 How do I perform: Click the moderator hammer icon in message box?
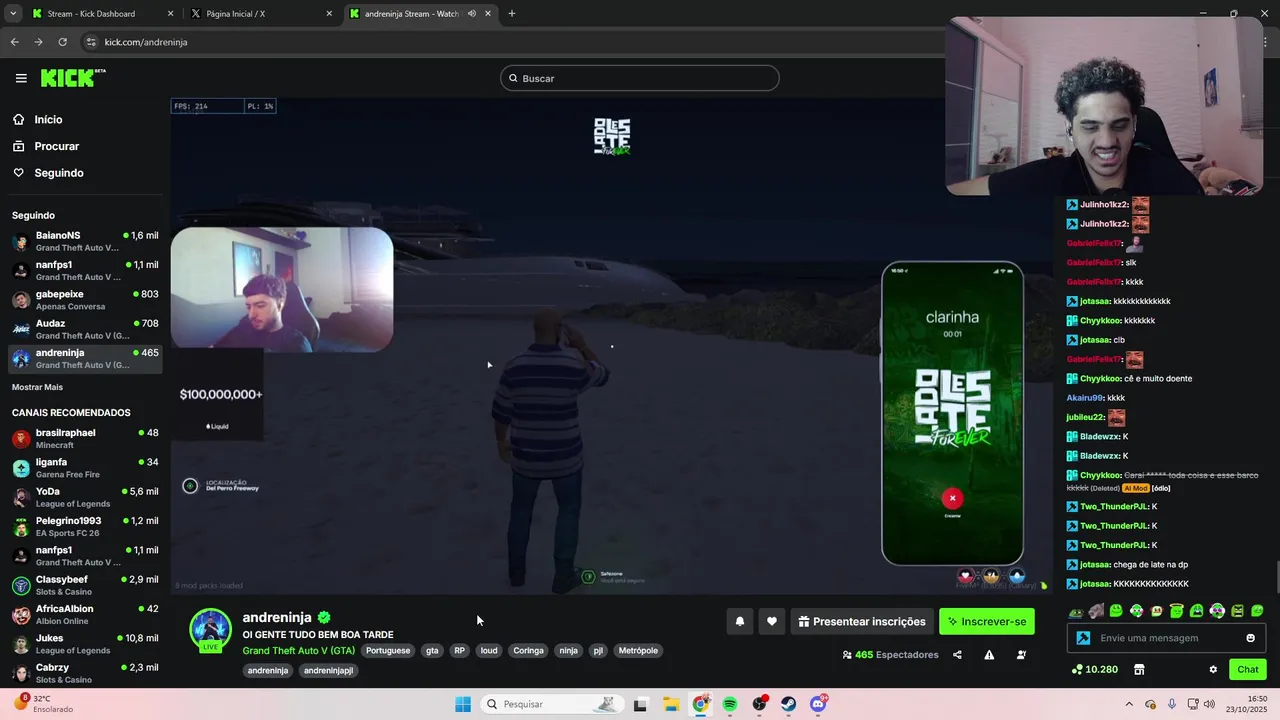(x=1083, y=638)
